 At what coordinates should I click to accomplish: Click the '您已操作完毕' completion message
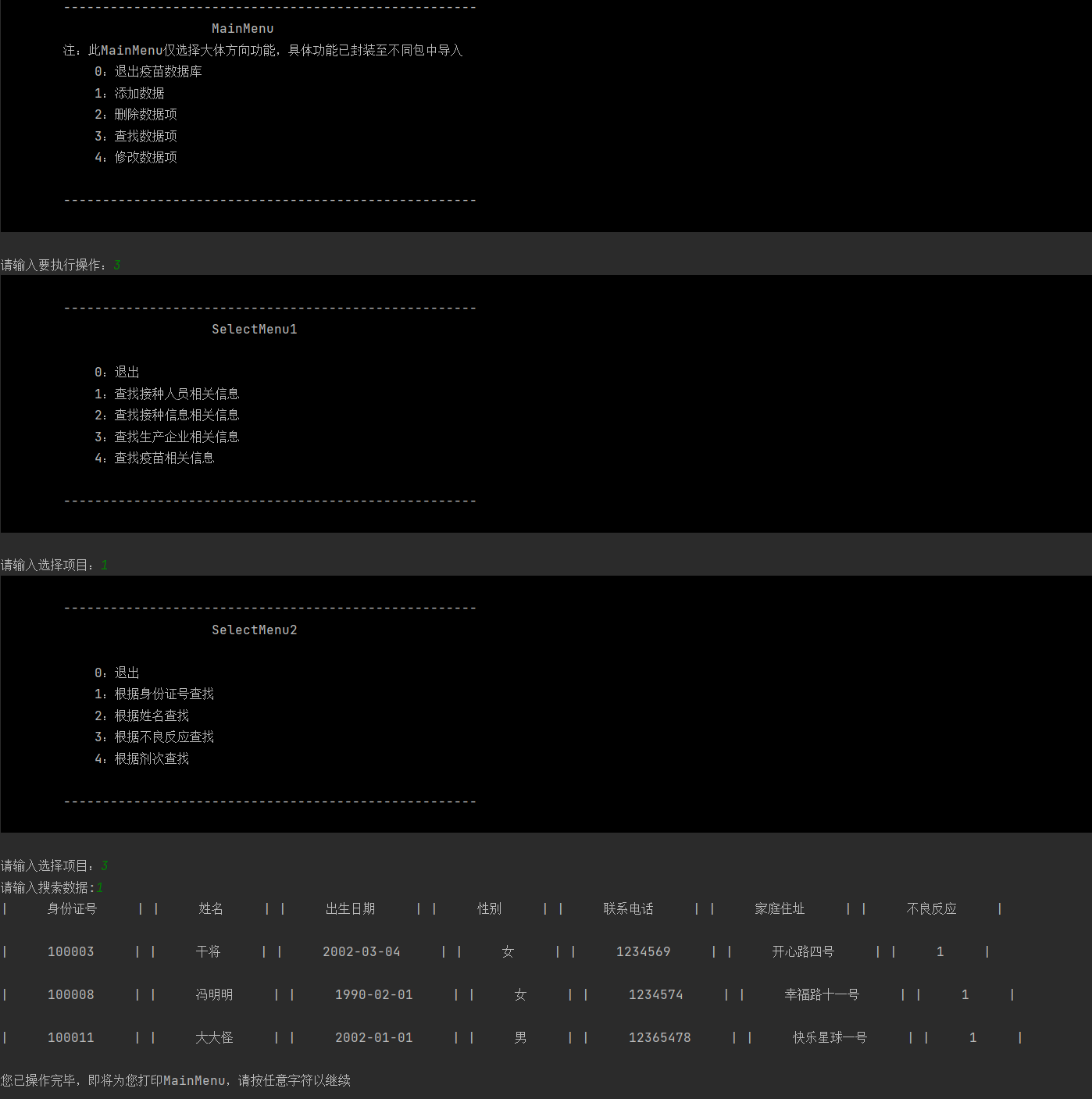(x=176, y=1080)
